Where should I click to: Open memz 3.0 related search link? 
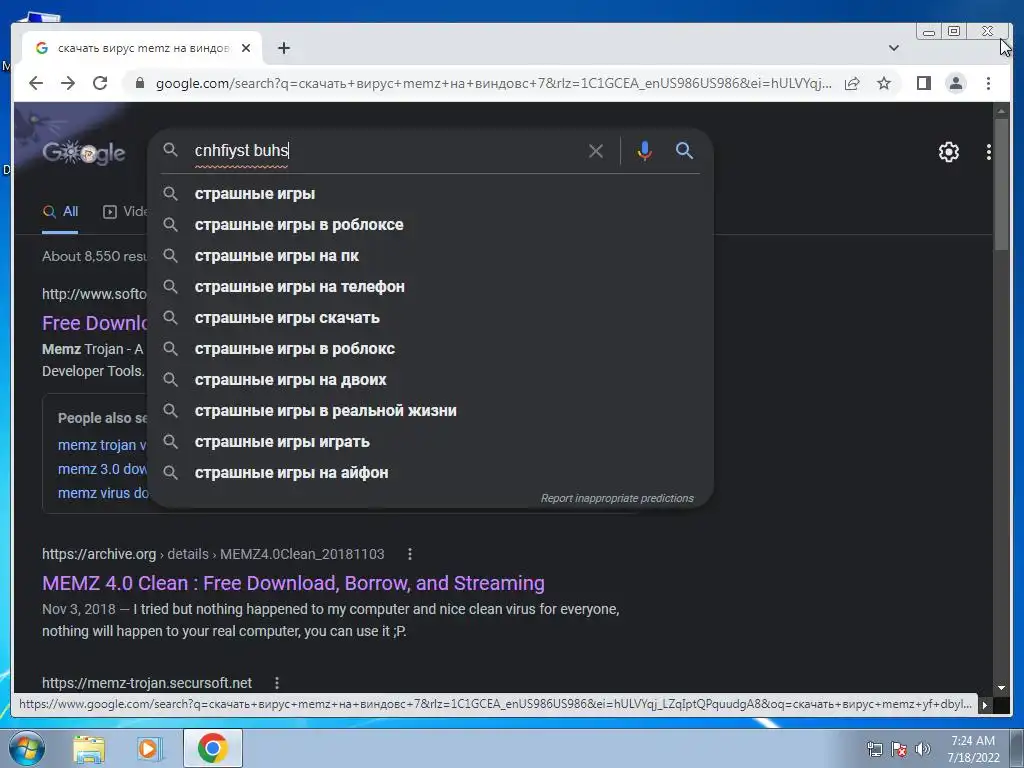(103, 469)
